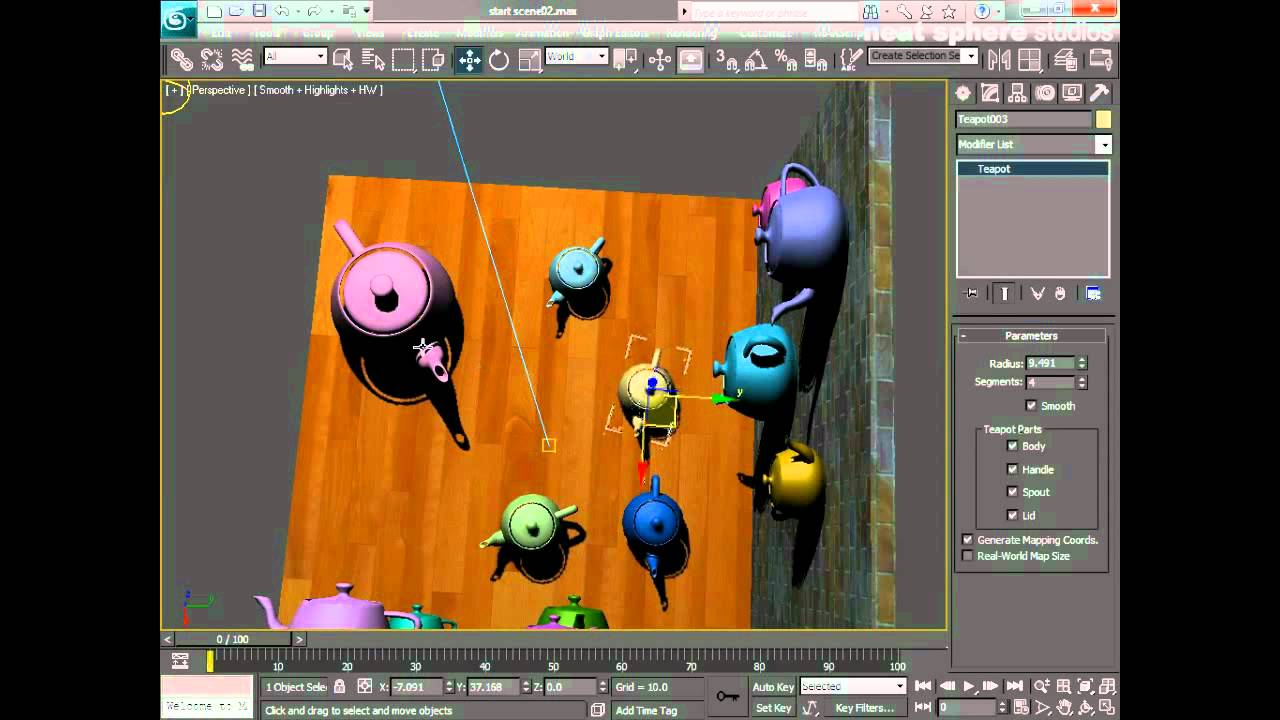Screen dimensions: 1280x720
Task: Enable Select and Manipulate tool
Action: pos(659,60)
